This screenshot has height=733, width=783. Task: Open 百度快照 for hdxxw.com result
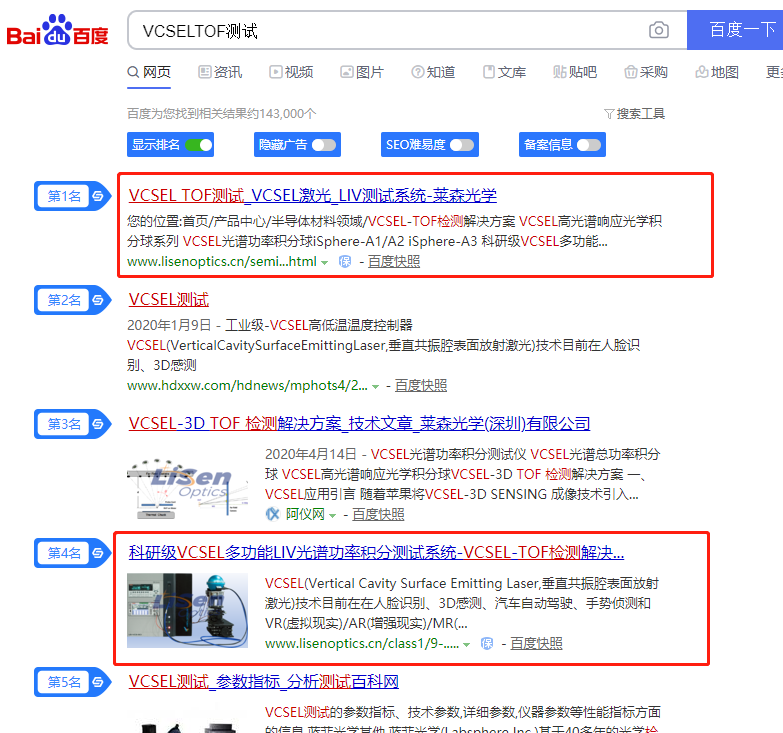point(421,385)
